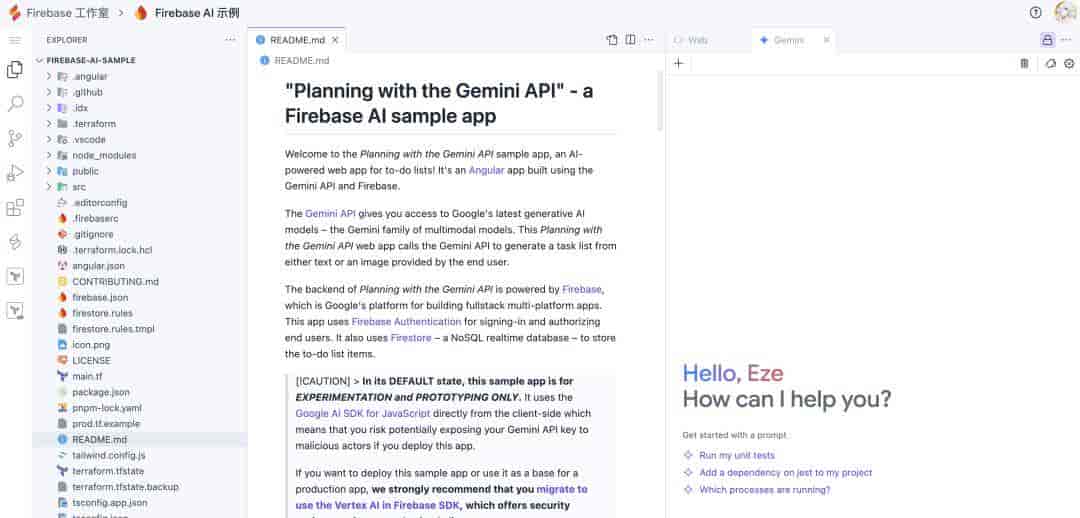
Task: Open the upper Terraform icon in activity bar
Action: click(x=14, y=276)
